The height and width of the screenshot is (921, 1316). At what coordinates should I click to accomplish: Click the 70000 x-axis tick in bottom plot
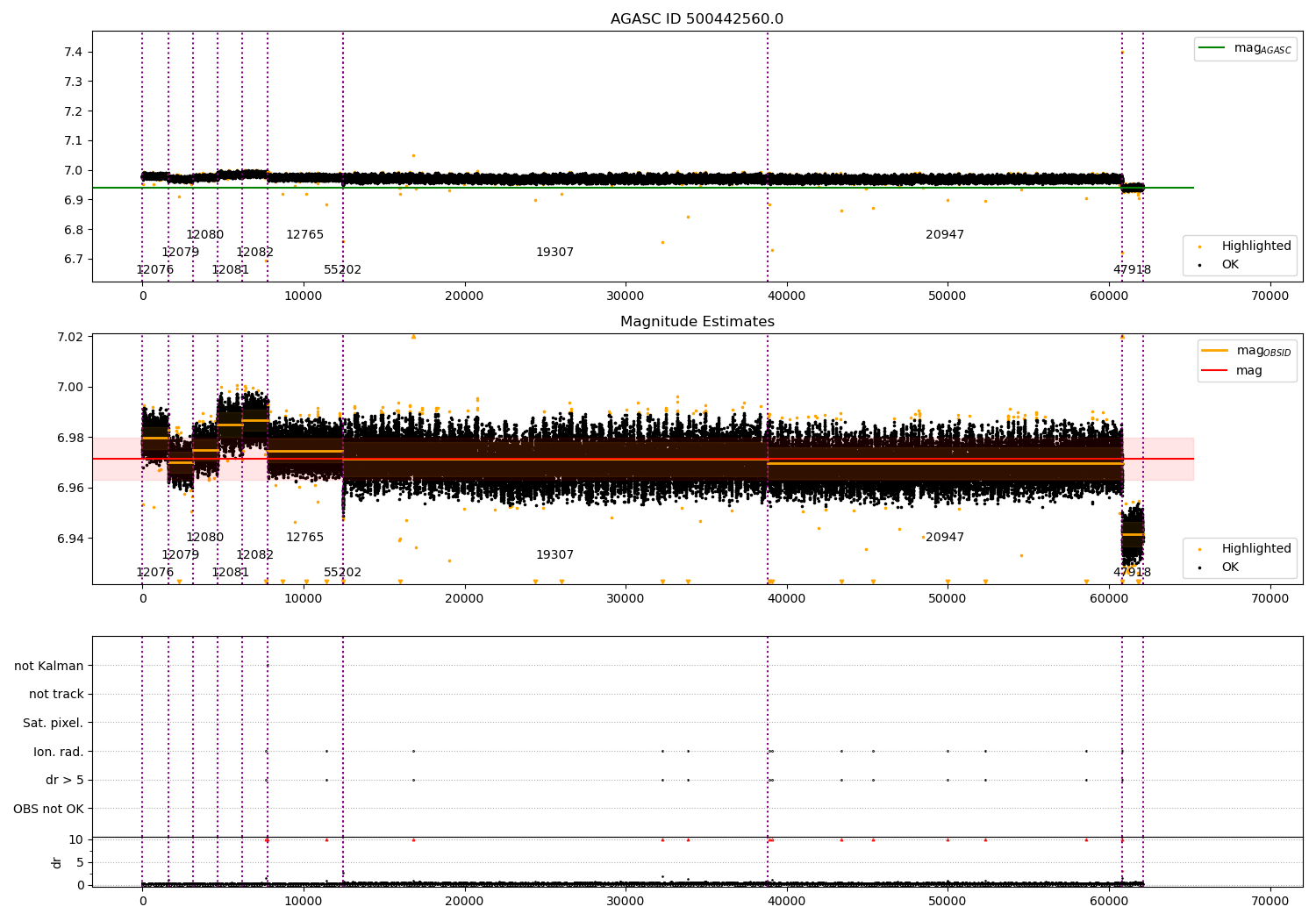click(x=1270, y=902)
